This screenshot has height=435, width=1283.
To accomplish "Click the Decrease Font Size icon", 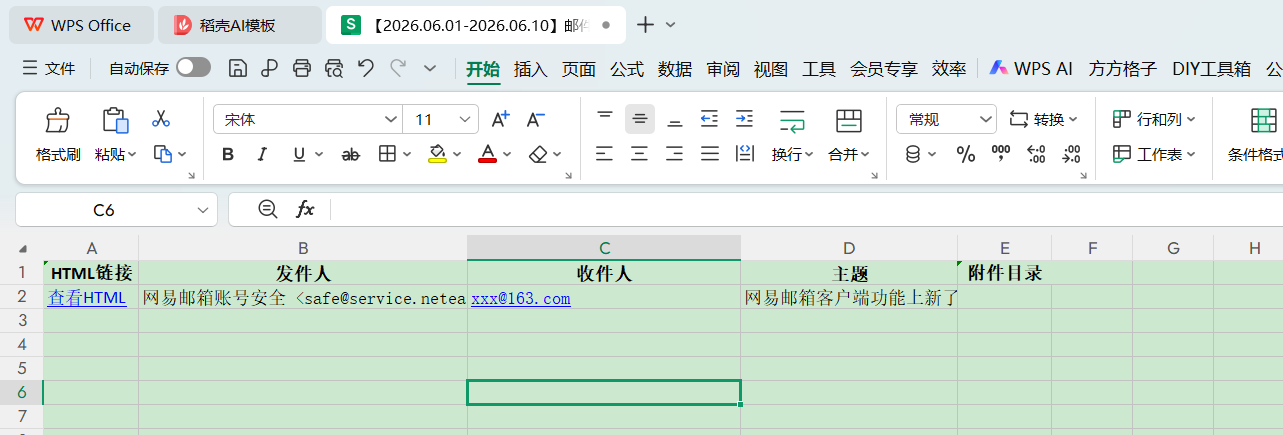I will [x=536, y=119].
